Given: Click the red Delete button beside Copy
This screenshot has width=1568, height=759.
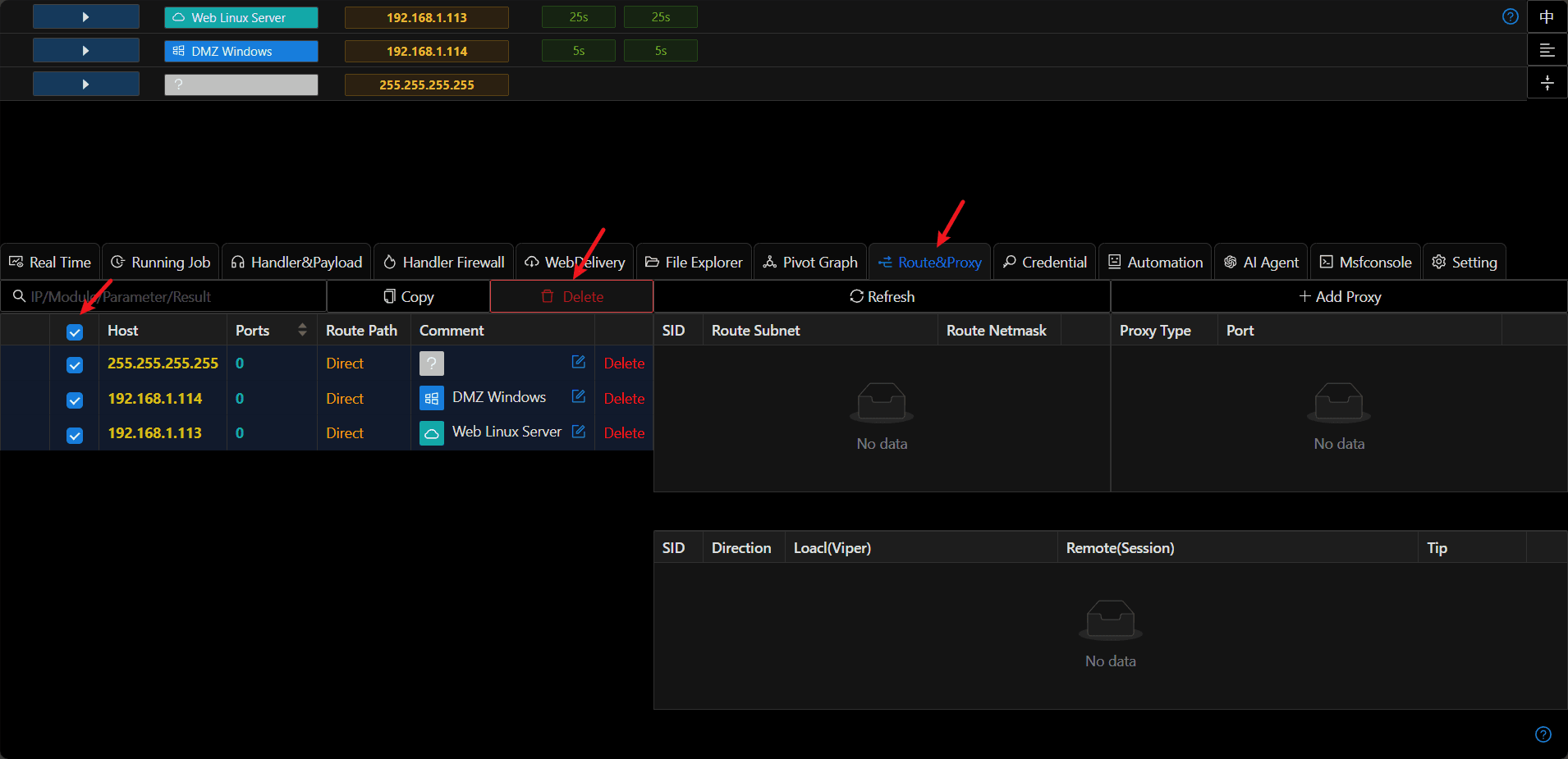Looking at the screenshot, I should coord(571,296).
